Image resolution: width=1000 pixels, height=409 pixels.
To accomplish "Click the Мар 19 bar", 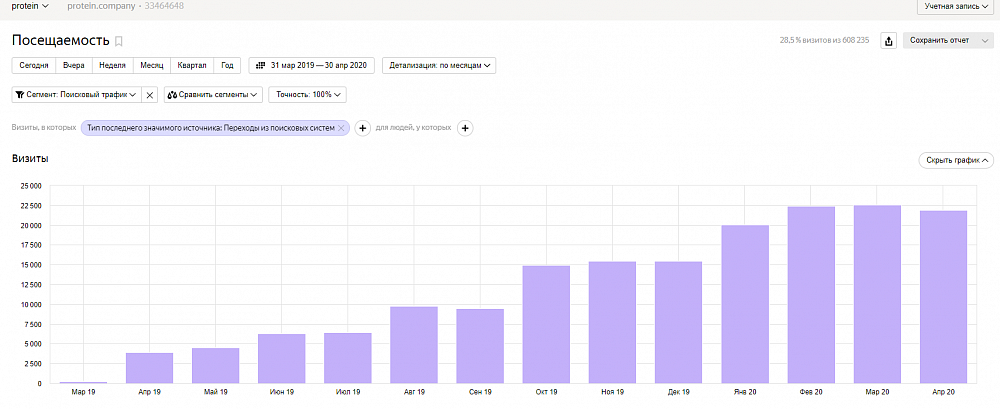I will 84,382.
